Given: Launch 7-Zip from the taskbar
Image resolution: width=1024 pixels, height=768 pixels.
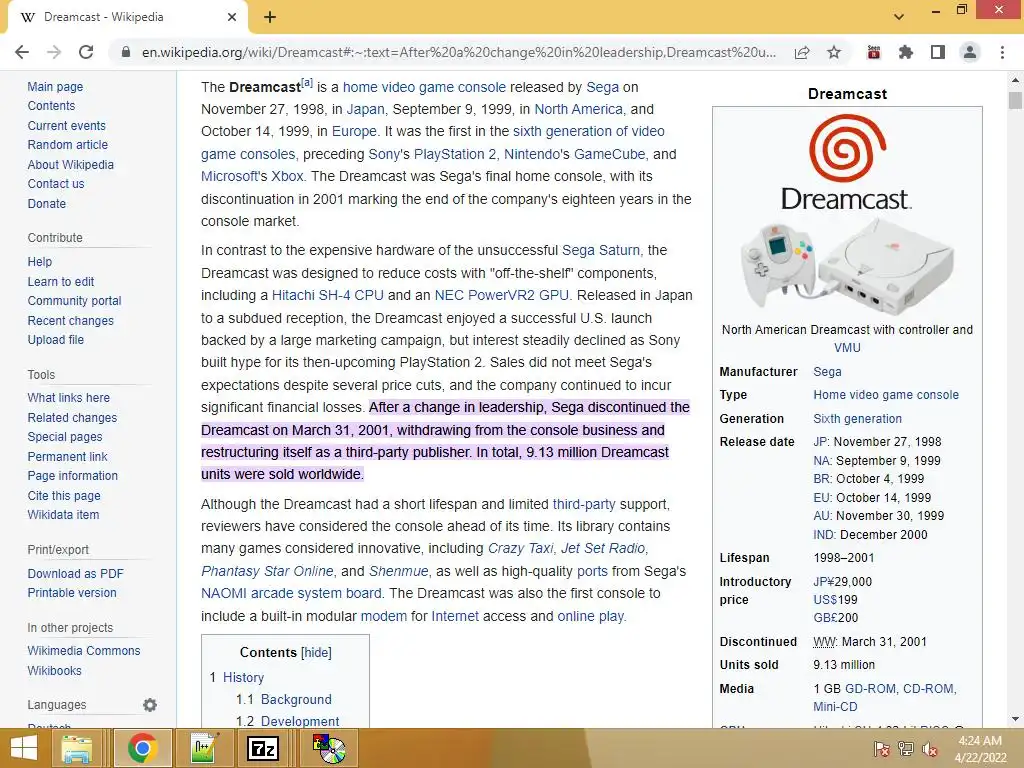Looking at the screenshot, I should (x=263, y=748).
